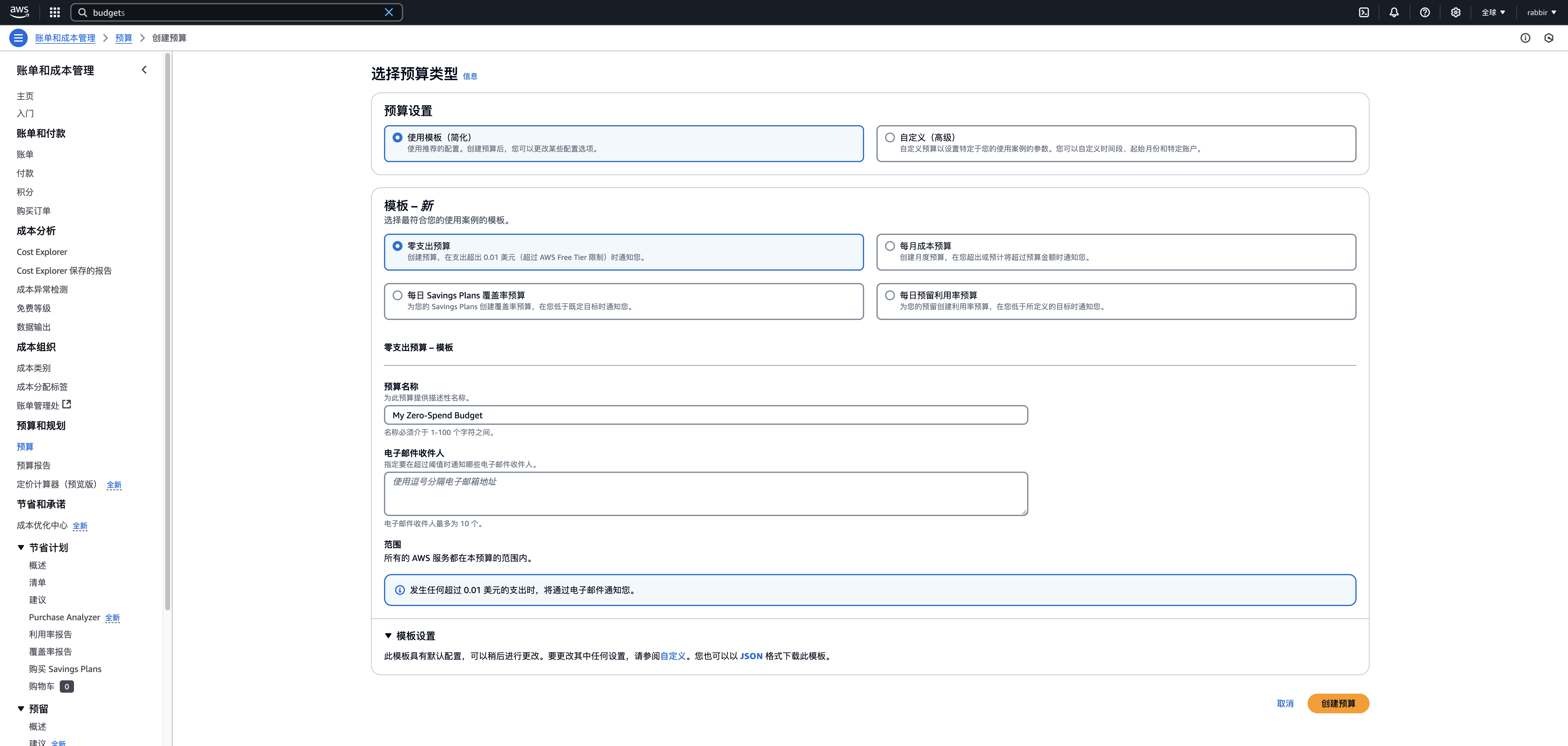Open the rabbir account dropdown
This screenshot has height=746, width=1568.
pos(1541,12)
